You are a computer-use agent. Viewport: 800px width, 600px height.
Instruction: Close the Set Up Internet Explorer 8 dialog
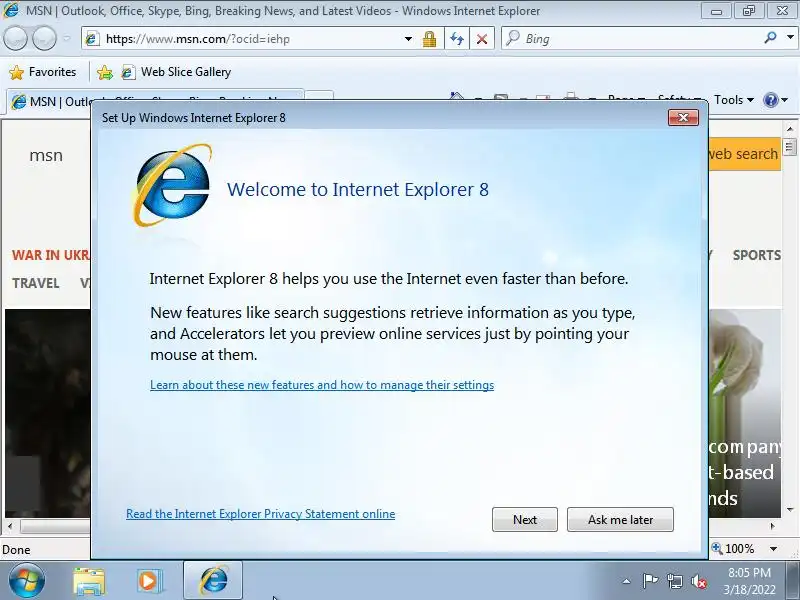point(683,117)
